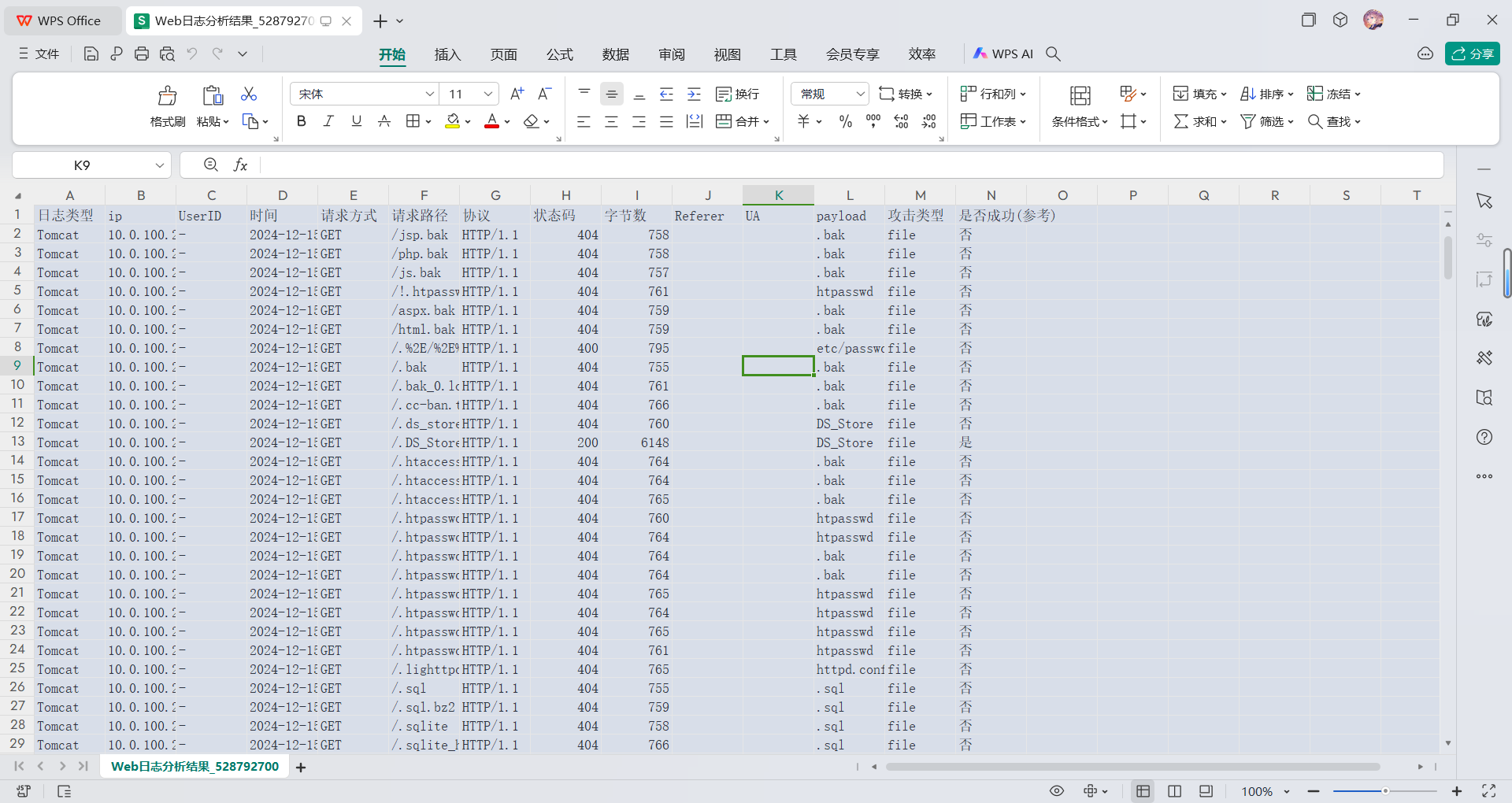The width and height of the screenshot is (1512, 803).
Task: Click the Print Preview icon
Action: click(167, 54)
